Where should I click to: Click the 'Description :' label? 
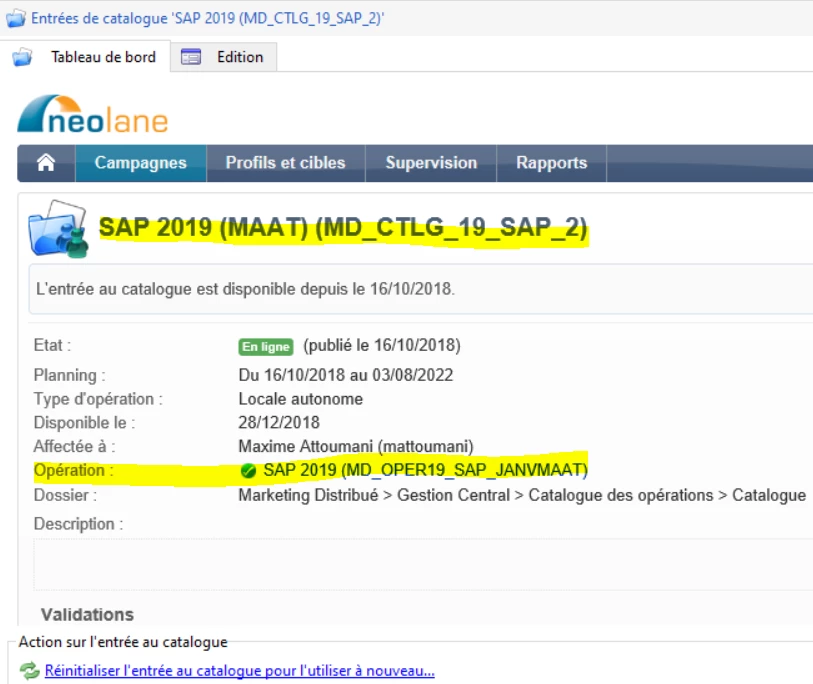pos(79,524)
